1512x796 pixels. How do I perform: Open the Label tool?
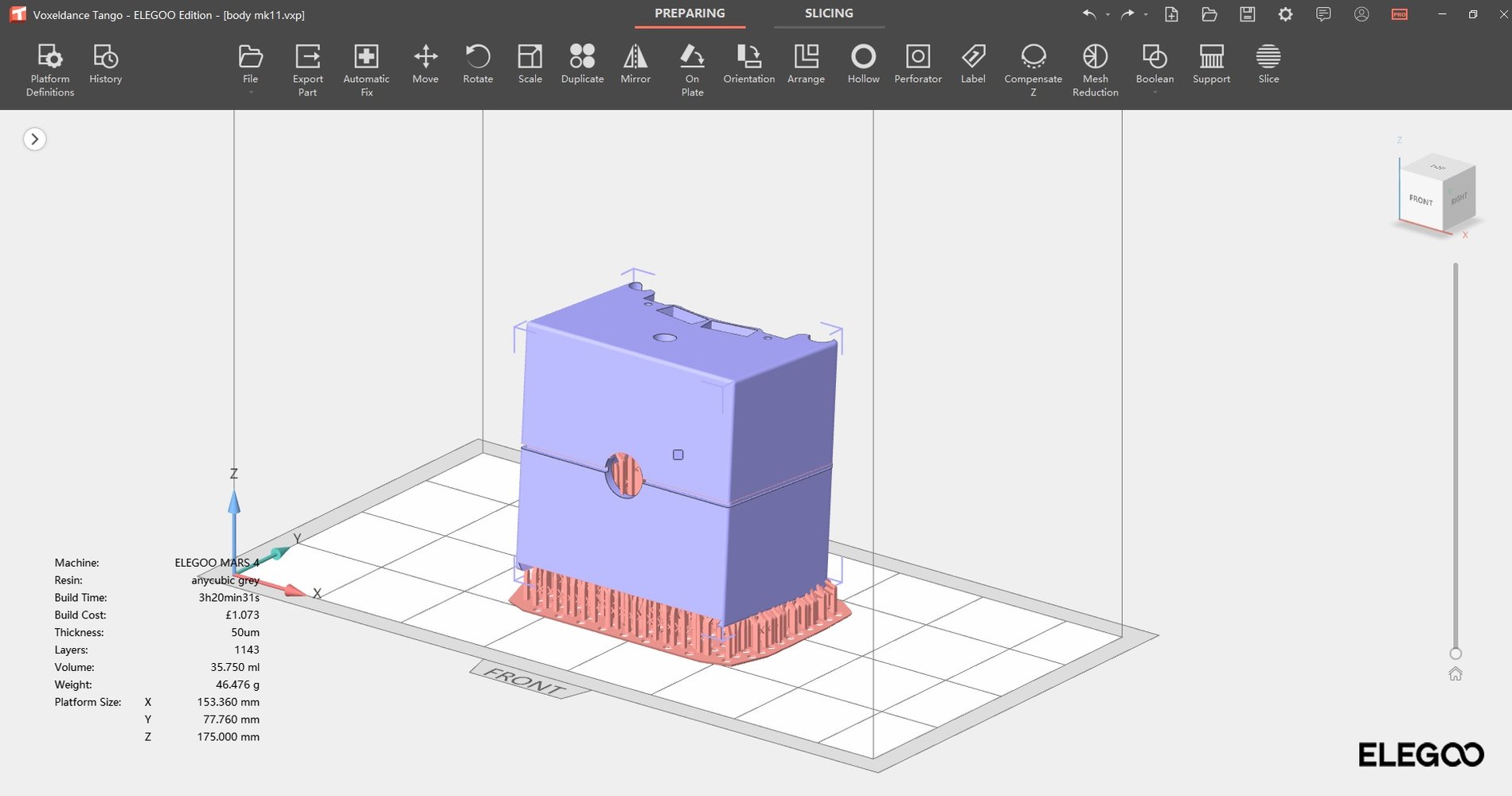(973, 64)
